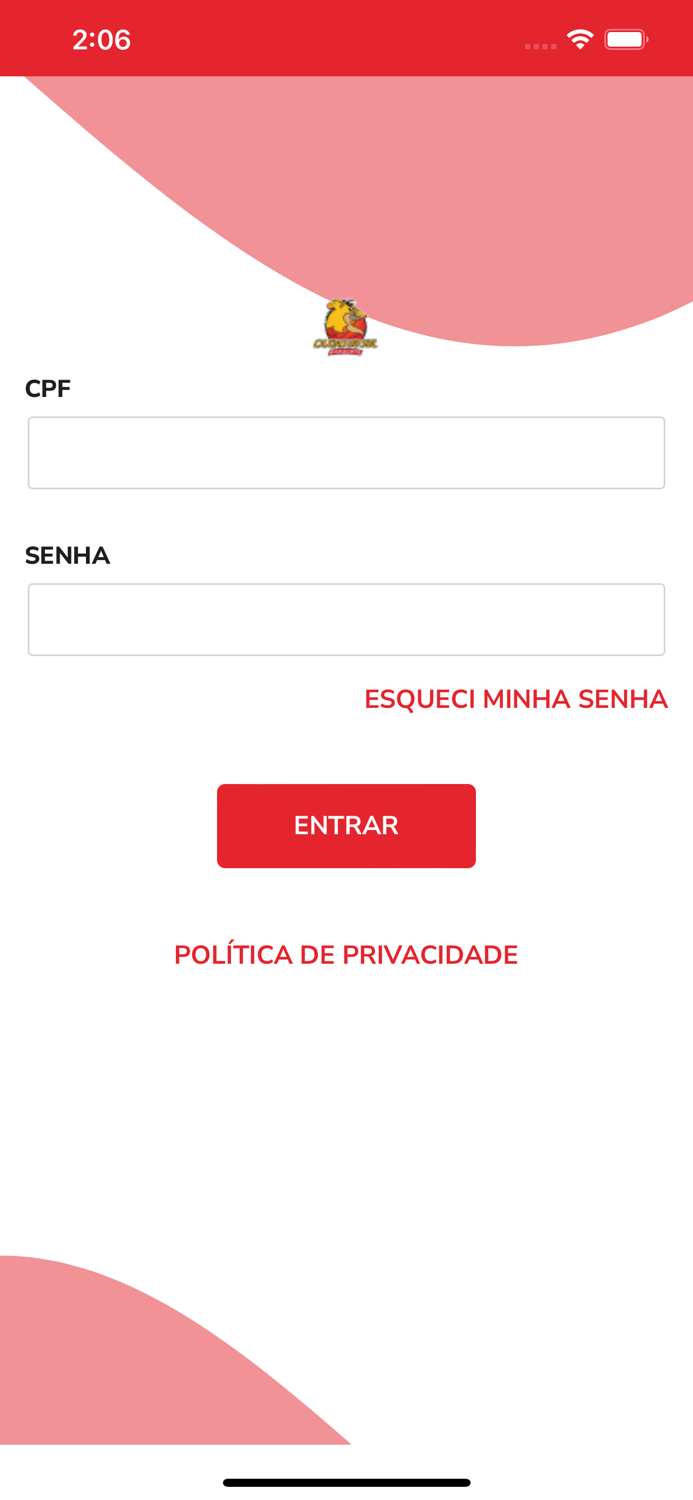693x1500 pixels.
Task: Click the cellular signal dots indicator
Action: 541,44
